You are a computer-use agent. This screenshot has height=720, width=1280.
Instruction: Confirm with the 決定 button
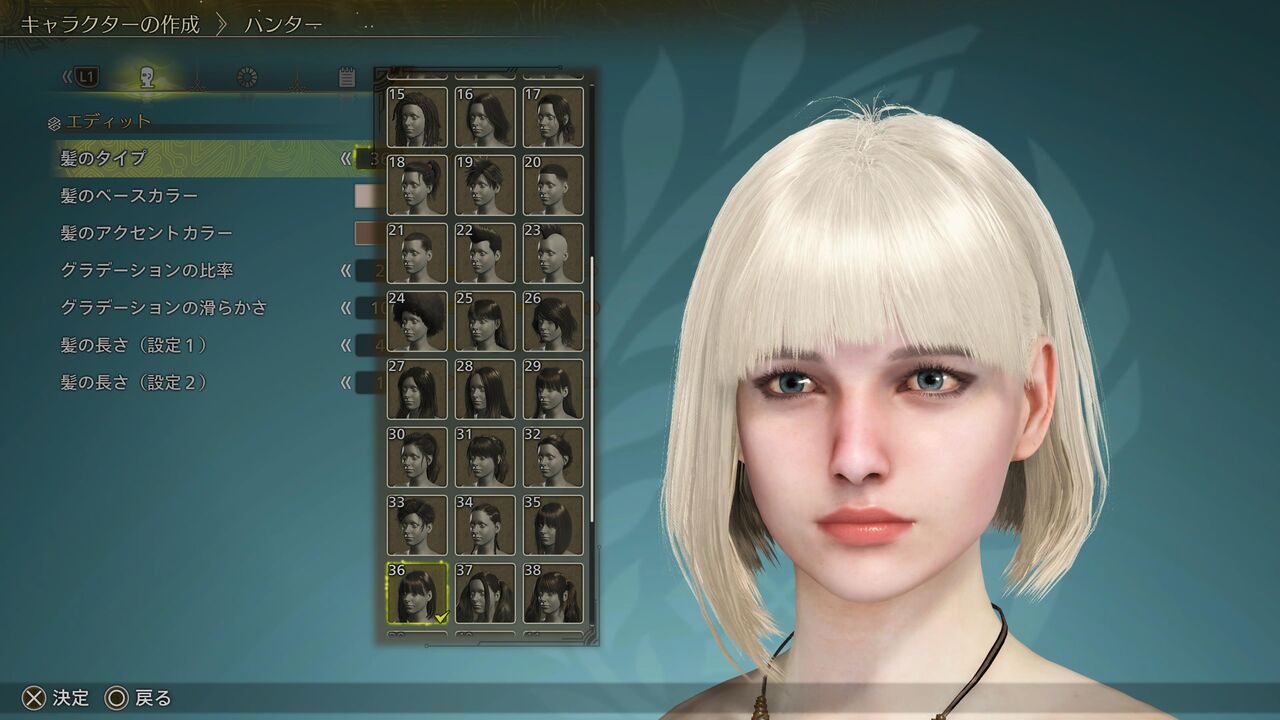coord(56,698)
